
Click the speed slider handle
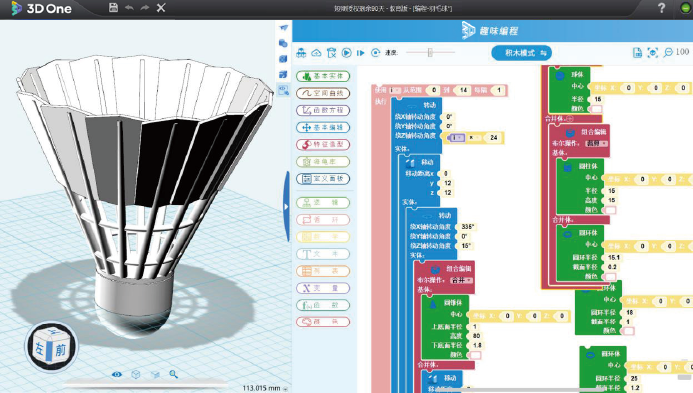click(x=430, y=53)
